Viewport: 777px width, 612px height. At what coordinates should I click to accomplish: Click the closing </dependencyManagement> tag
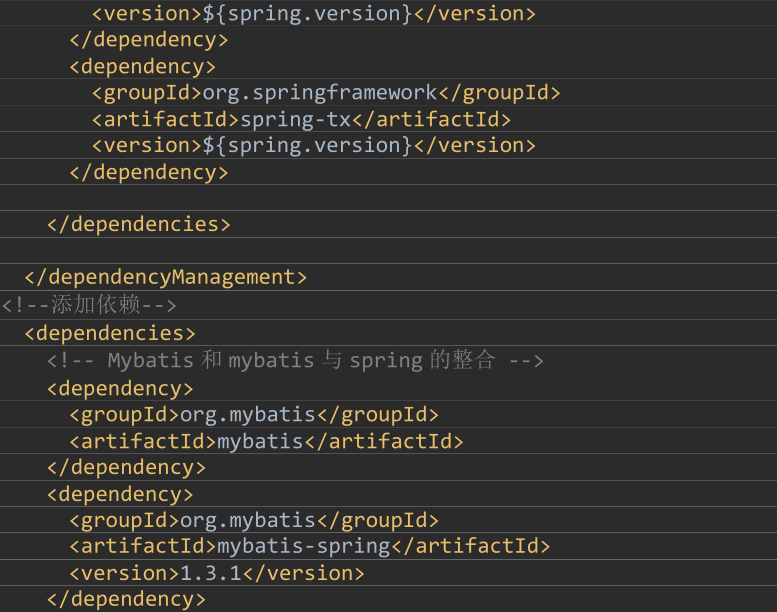166,277
